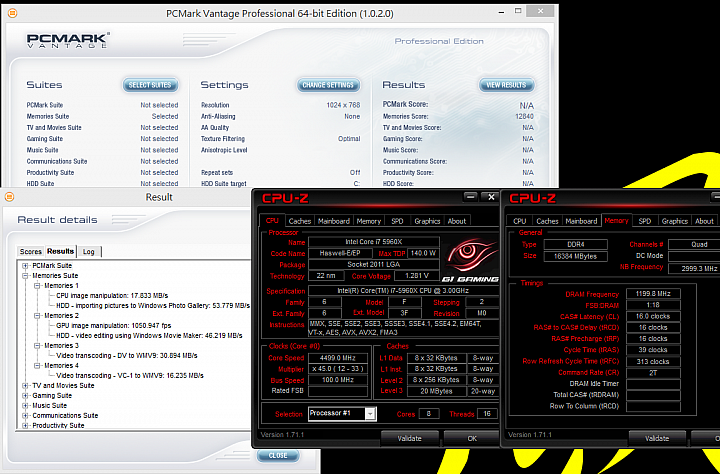Open the About tab in left CPU-Z
The image size is (720, 474).
tap(457, 221)
